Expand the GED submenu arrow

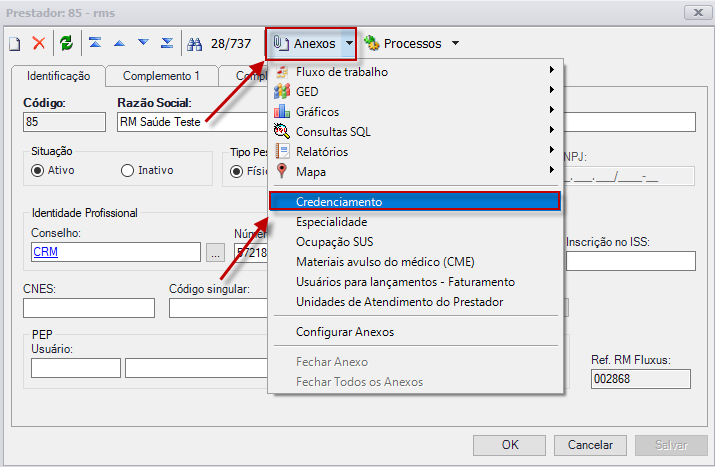[551, 90]
